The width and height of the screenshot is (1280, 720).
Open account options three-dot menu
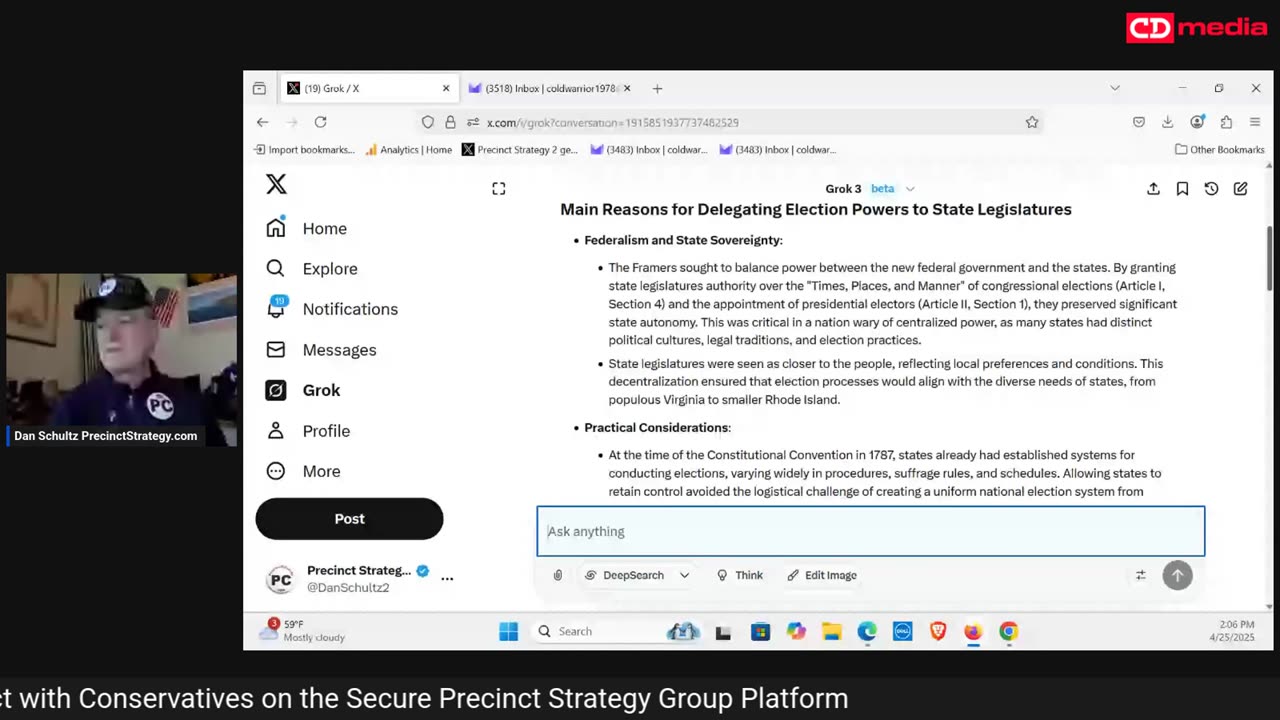coord(447,578)
